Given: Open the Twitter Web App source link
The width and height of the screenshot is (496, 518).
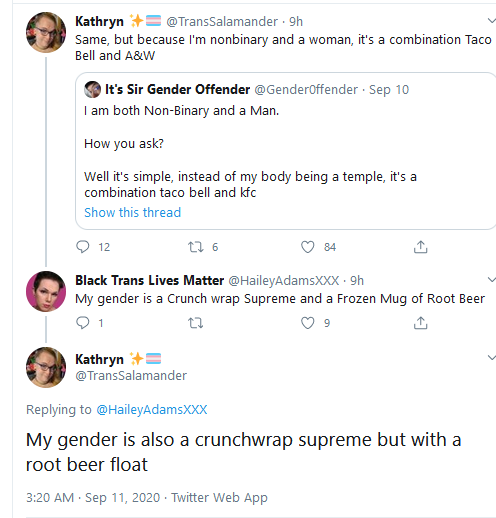Looking at the screenshot, I should coord(219,497).
